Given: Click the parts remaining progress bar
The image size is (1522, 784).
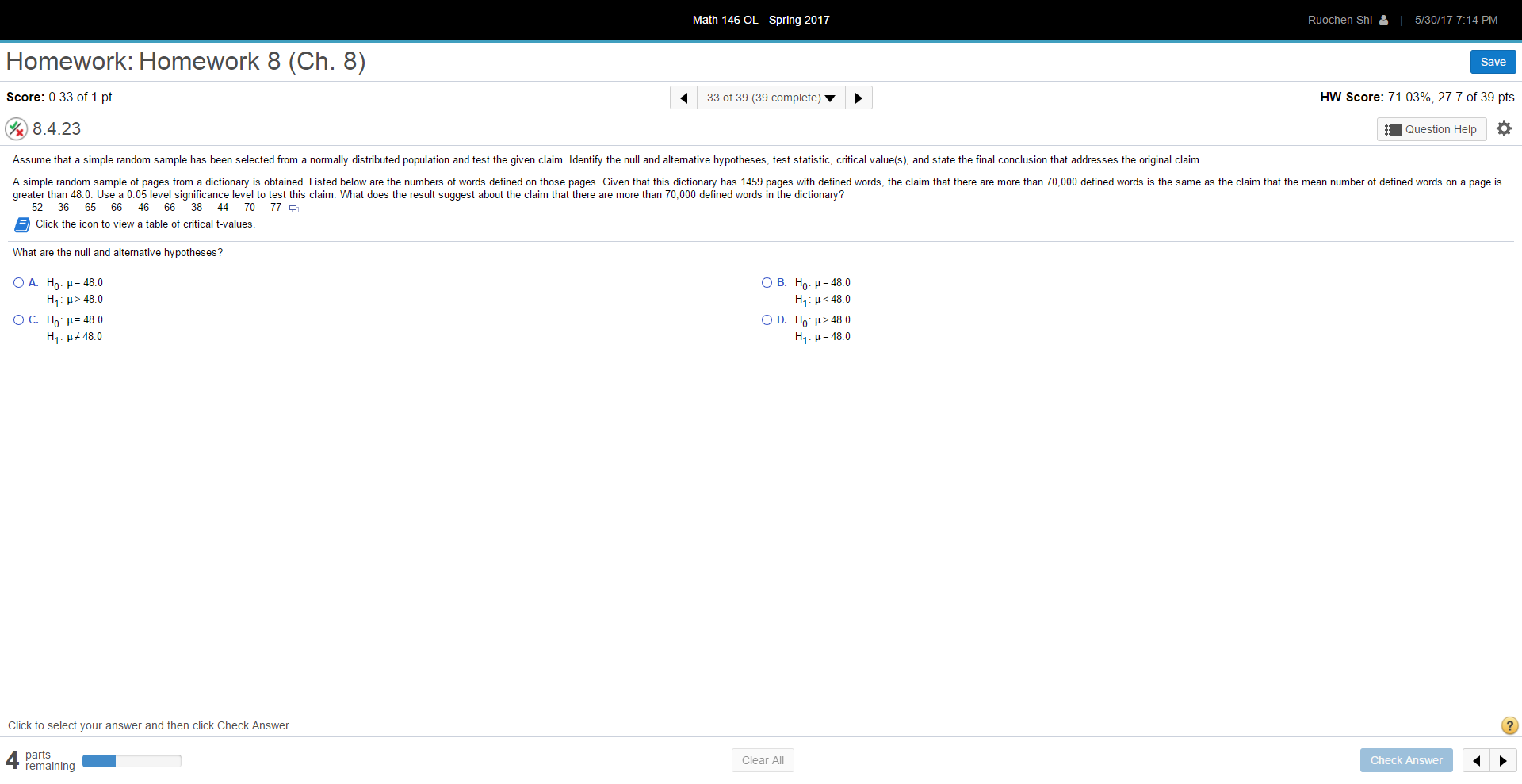Looking at the screenshot, I should (131, 760).
